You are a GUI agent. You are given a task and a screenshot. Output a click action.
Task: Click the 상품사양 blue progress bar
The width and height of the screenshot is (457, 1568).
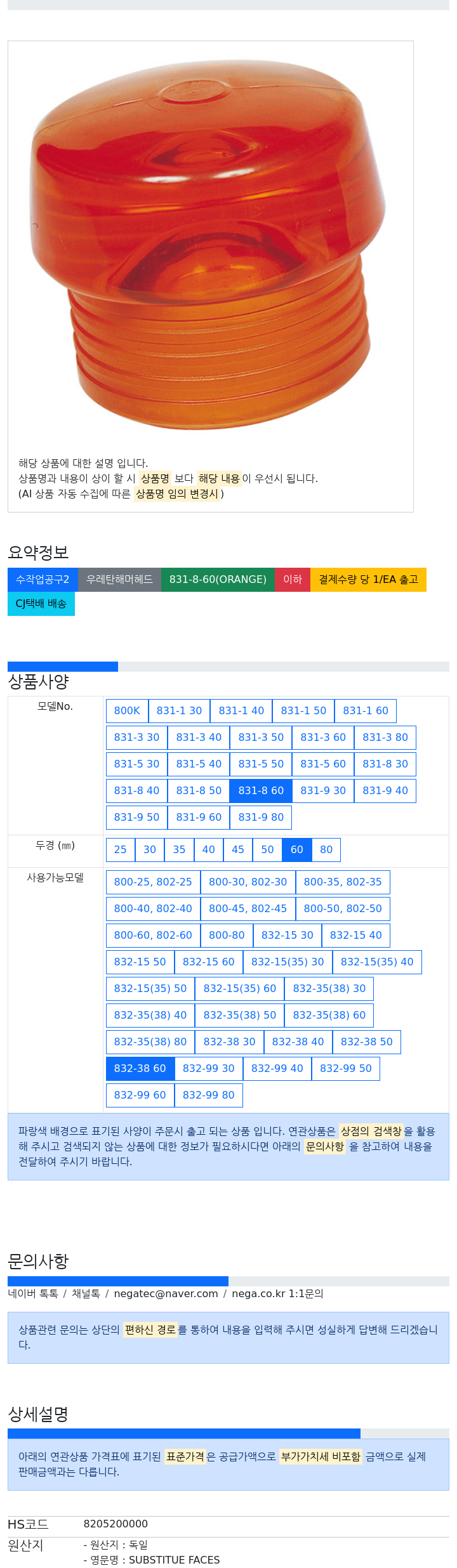click(63, 666)
